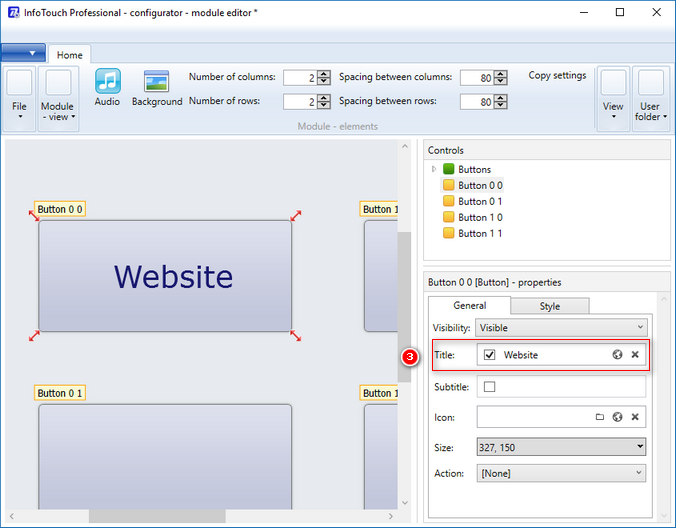This screenshot has width=676, height=528.
Task: Open the Action dropdown set to [None]
Action: point(561,473)
